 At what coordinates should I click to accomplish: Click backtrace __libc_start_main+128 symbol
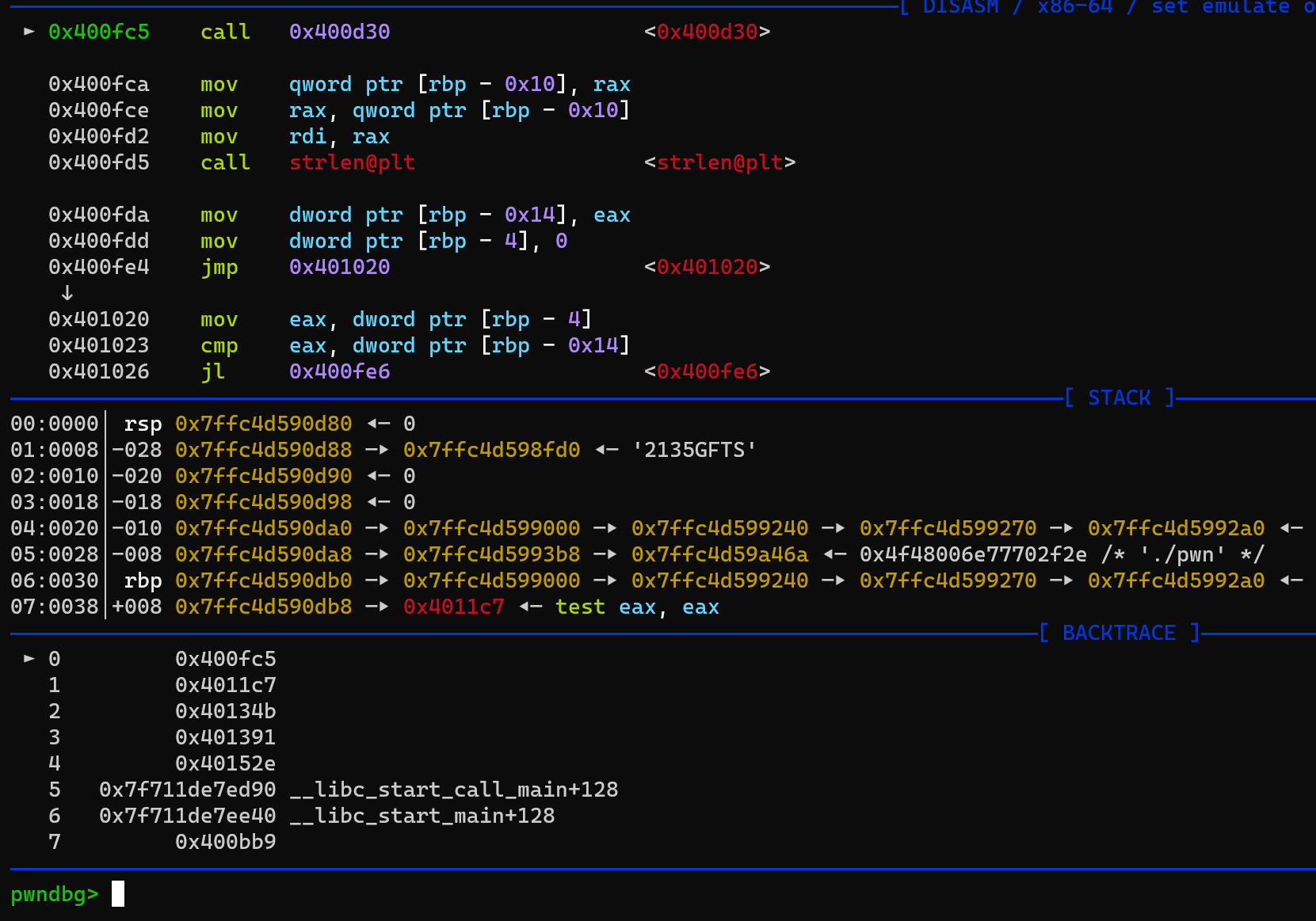pos(422,816)
